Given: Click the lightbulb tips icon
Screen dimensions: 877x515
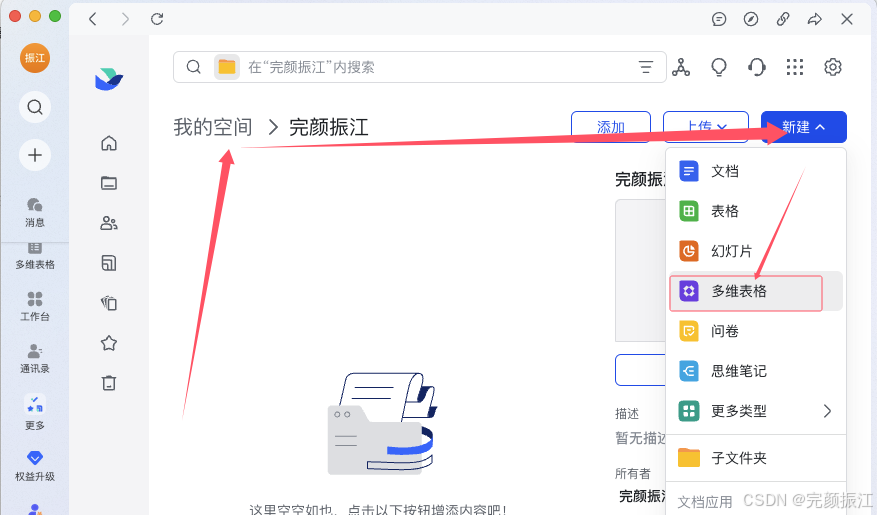Looking at the screenshot, I should pos(719,67).
